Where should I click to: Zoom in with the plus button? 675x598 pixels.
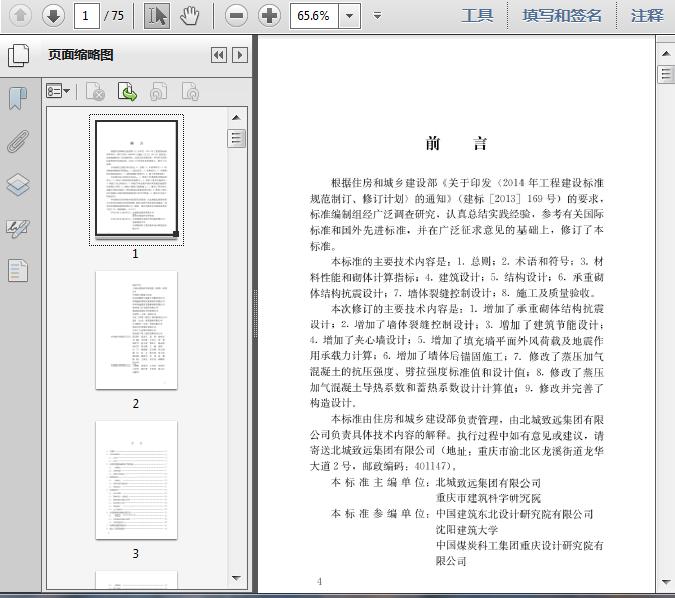click(x=269, y=15)
